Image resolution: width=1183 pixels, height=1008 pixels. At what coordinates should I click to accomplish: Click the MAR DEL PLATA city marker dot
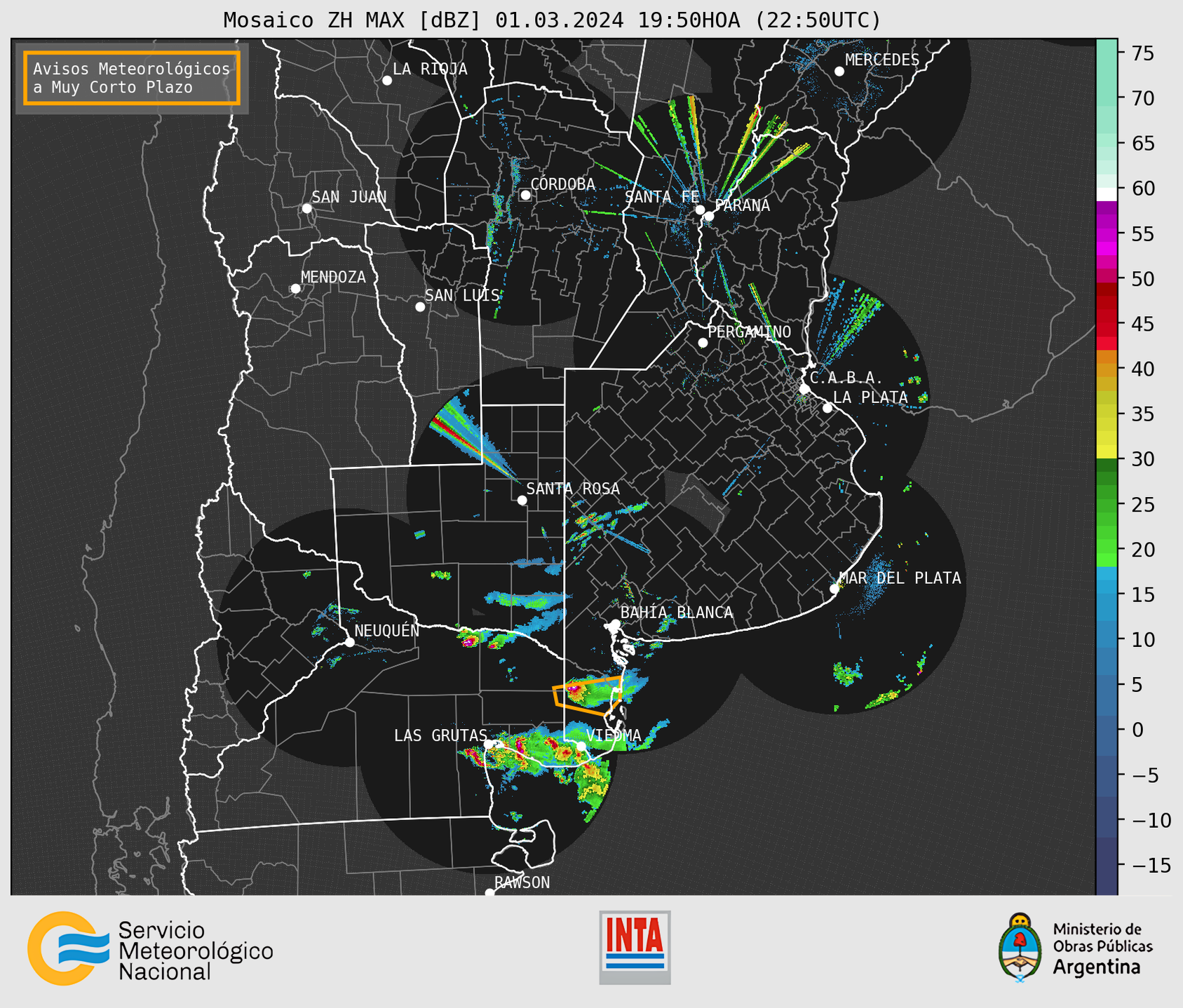click(x=834, y=589)
